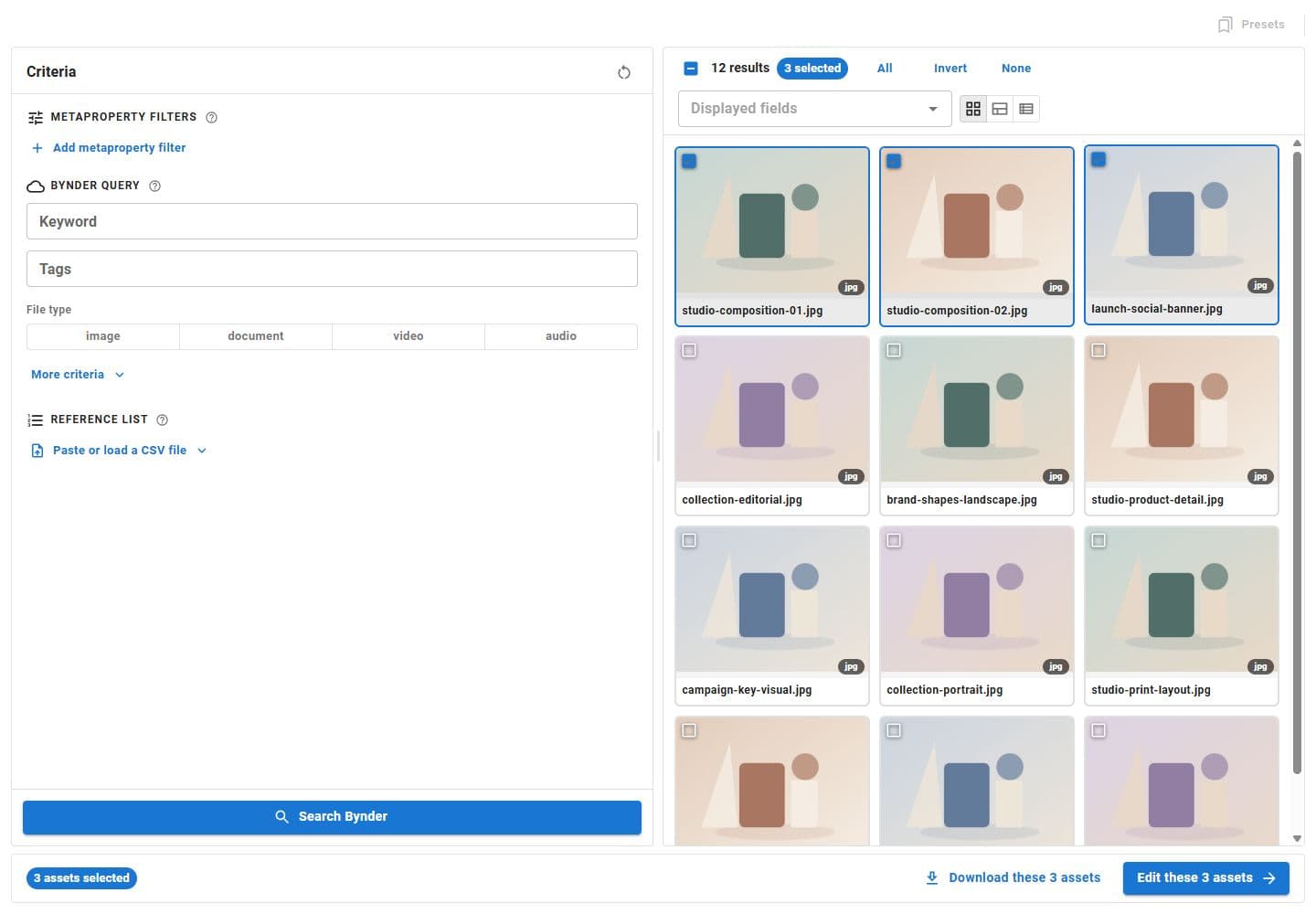The width and height of the screenshot is (1316, 914).
Task: Click the Presets bookmark icon
Action: (x=1226, y=25)
